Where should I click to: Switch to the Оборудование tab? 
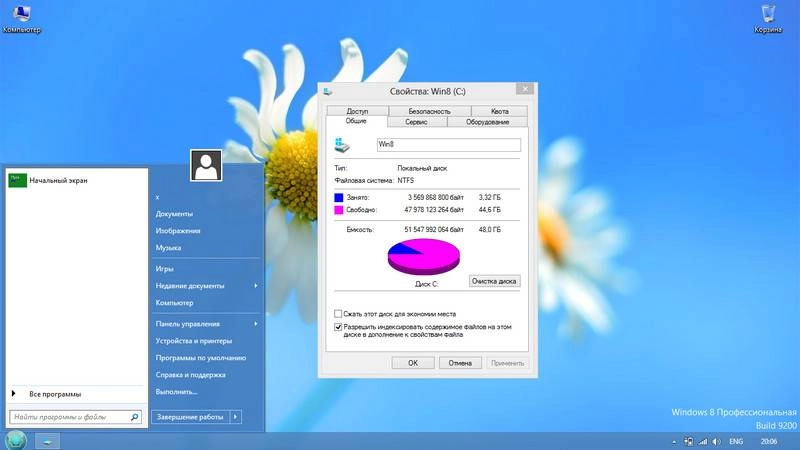487,122
